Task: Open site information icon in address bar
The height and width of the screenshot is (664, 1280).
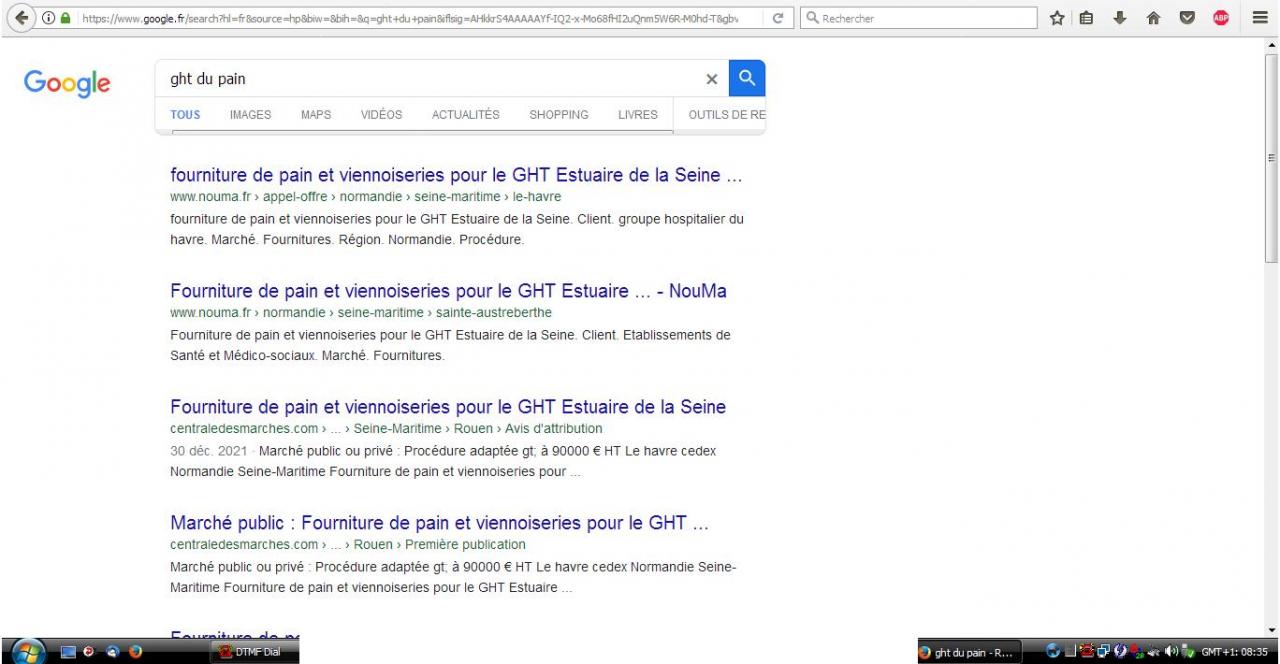Action: [49, 19]
